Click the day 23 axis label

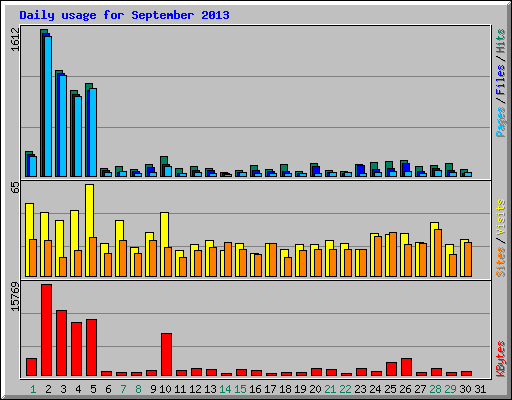360,389
